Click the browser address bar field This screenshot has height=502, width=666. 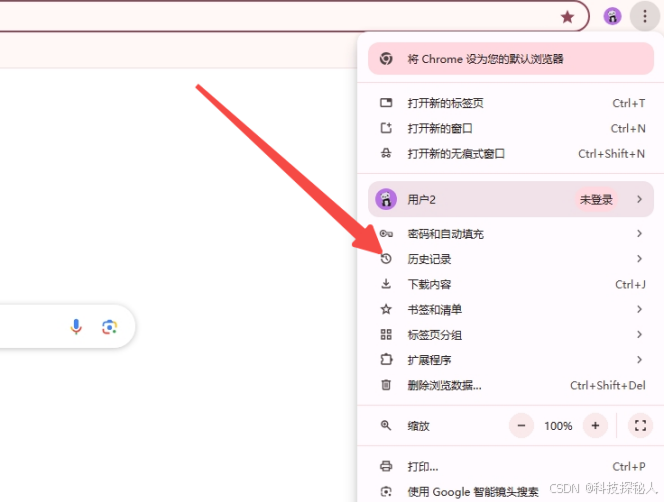click(293, 16)
